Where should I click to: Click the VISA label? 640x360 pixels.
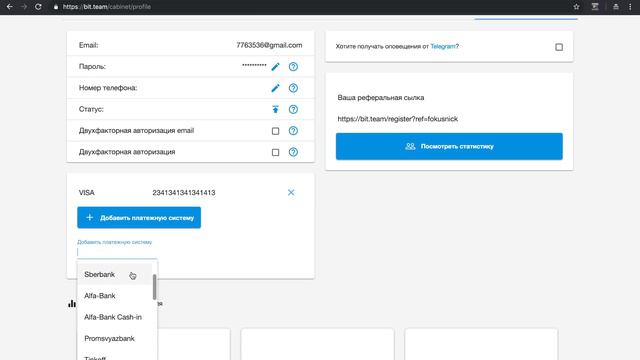(87, 192)
